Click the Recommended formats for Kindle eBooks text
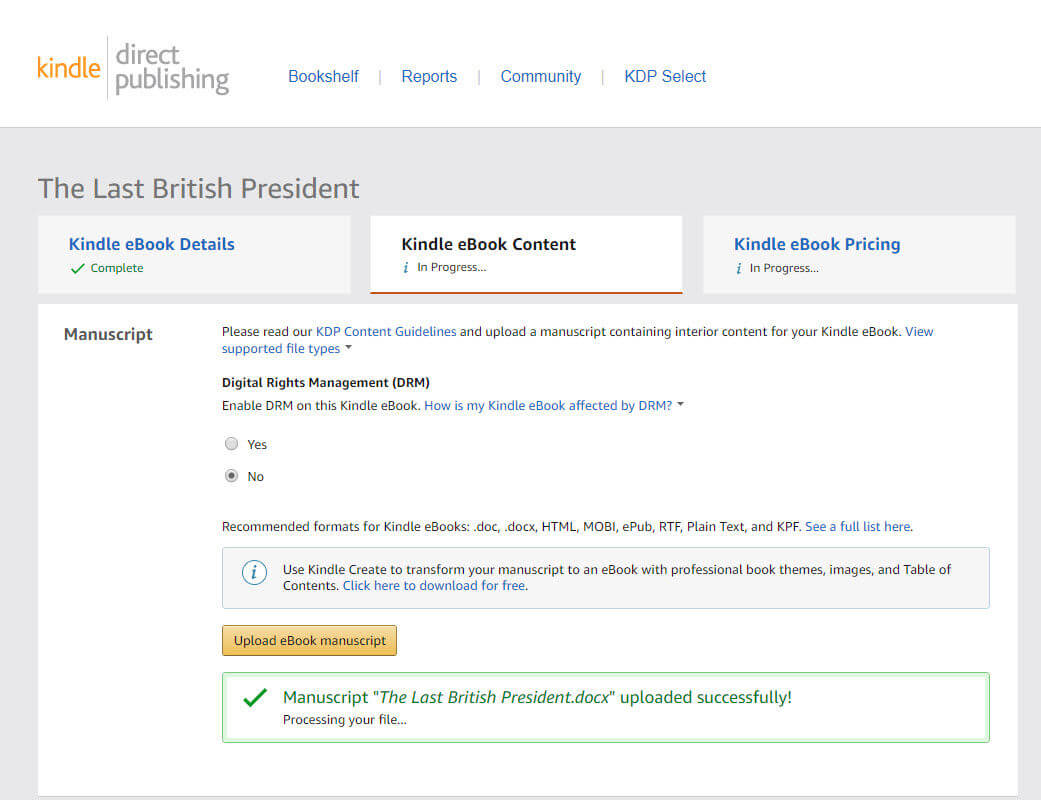The image size is (1041, 800). [x=512, y=526]
